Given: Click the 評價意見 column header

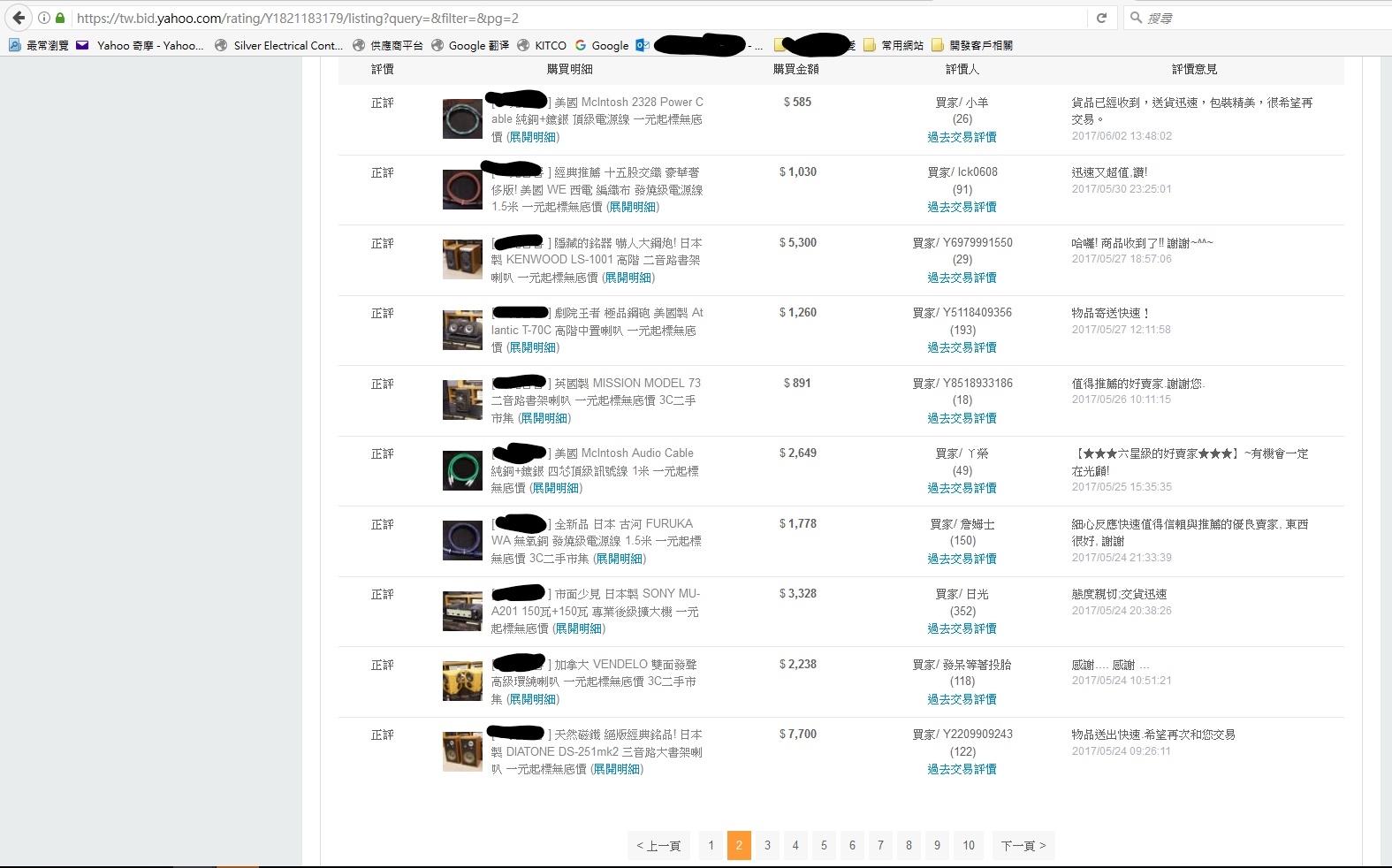Looking at the screenshot, I should tap(1194, 69).
